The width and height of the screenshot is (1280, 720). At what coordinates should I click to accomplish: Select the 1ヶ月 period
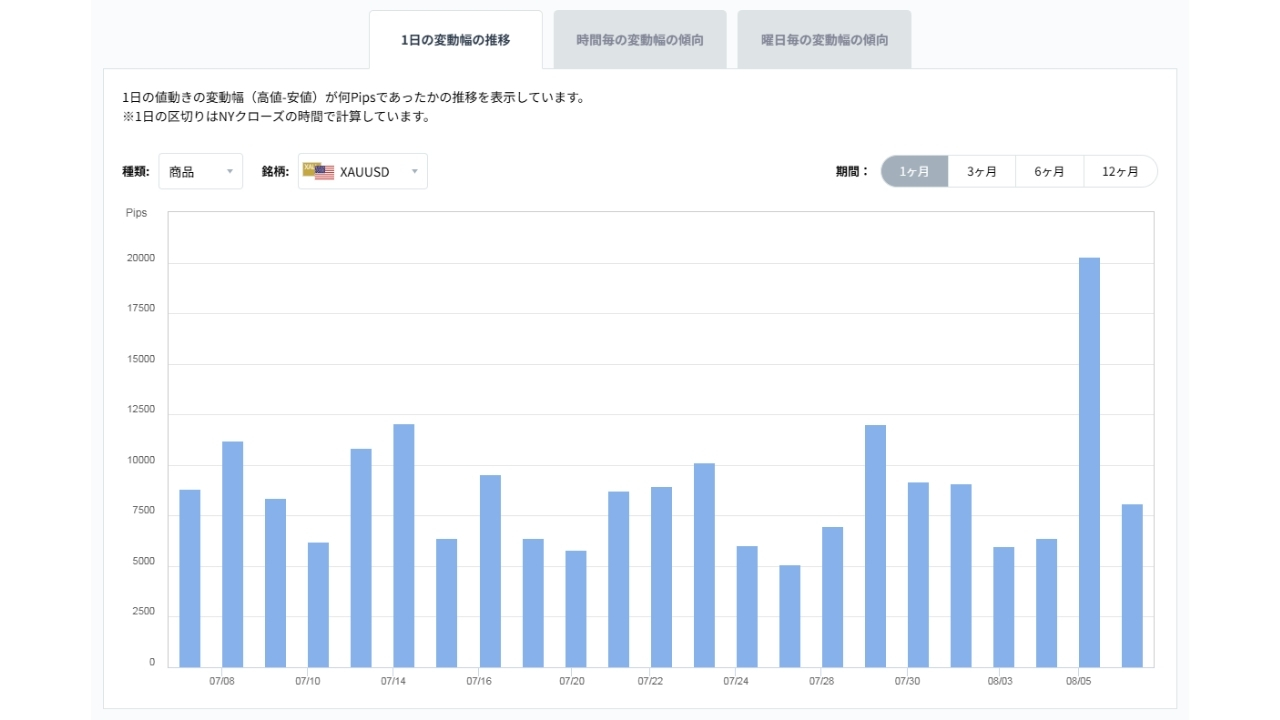pos(914,171)
